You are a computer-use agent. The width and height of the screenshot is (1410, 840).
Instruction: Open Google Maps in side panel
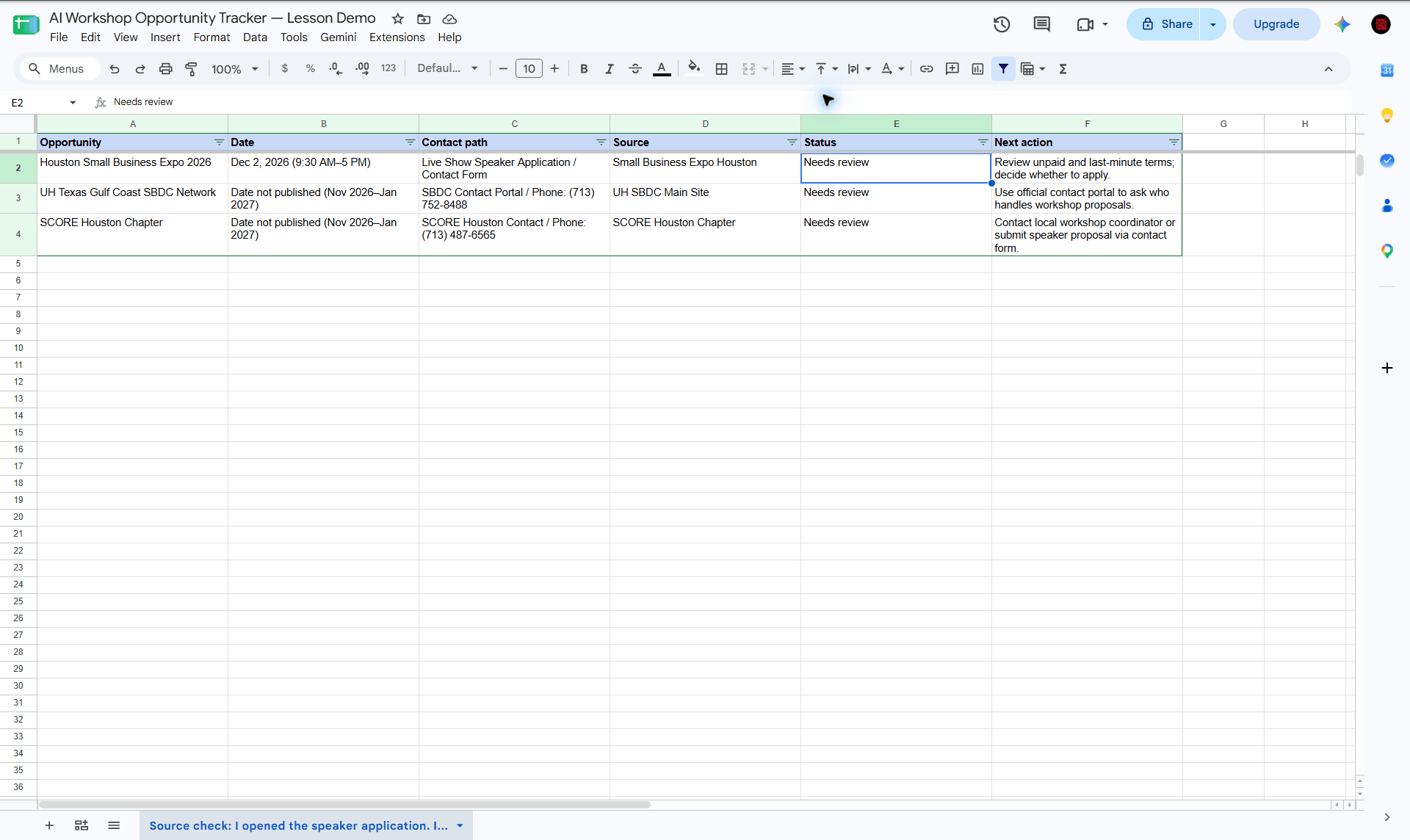(1387, 251)
